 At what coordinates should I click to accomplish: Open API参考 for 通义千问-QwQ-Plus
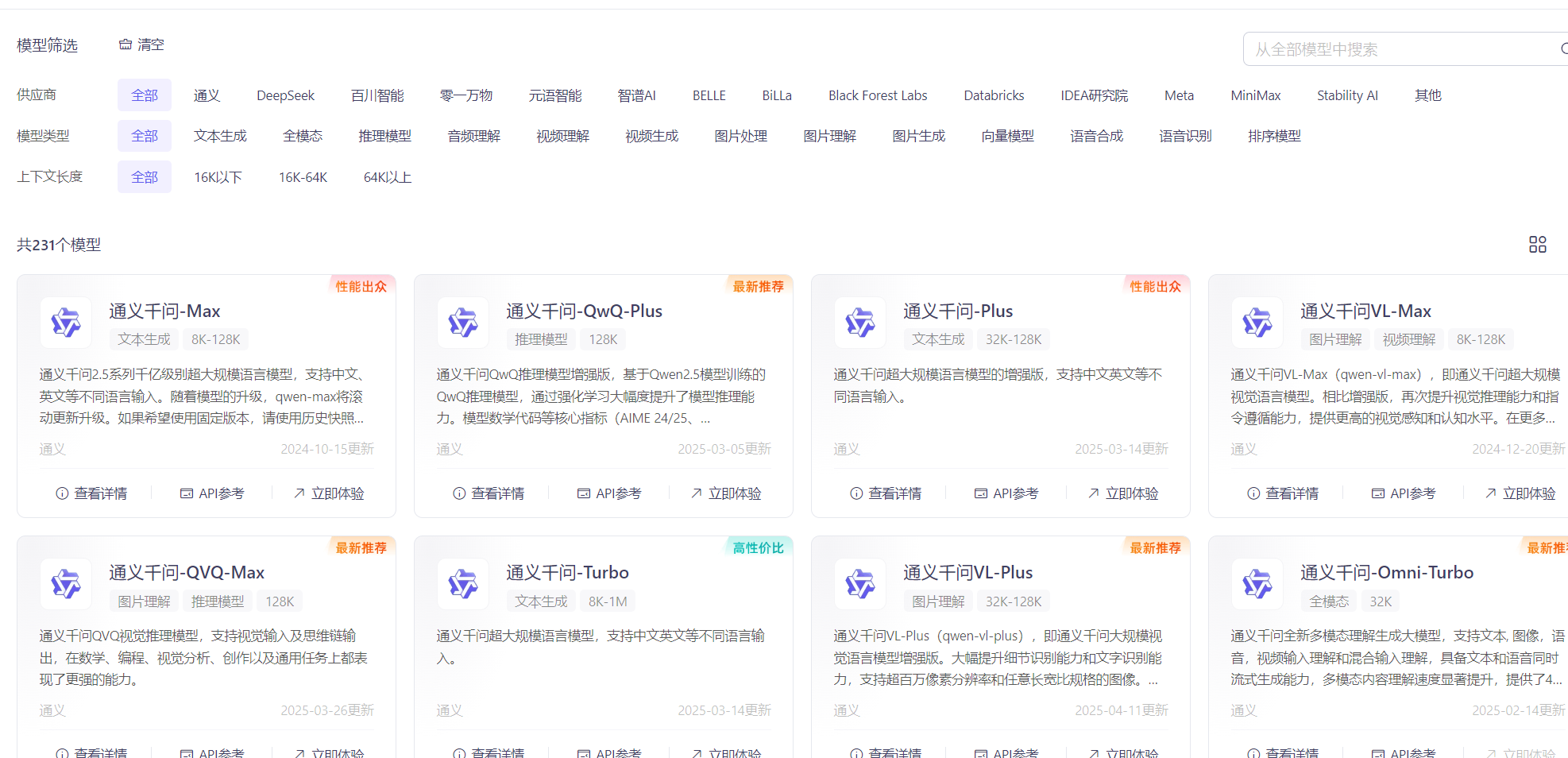[x=609, y=493]
